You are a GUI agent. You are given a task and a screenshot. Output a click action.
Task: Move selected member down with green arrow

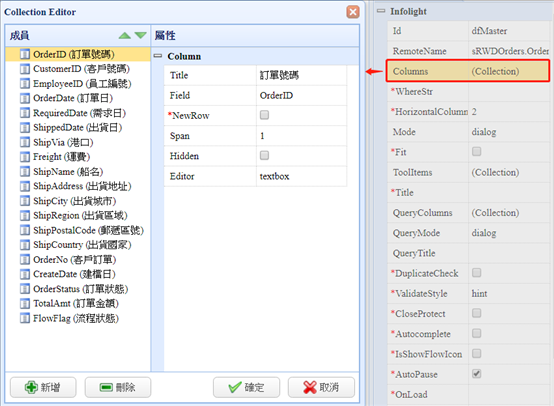pyautogui.click(x=141, y=35)
